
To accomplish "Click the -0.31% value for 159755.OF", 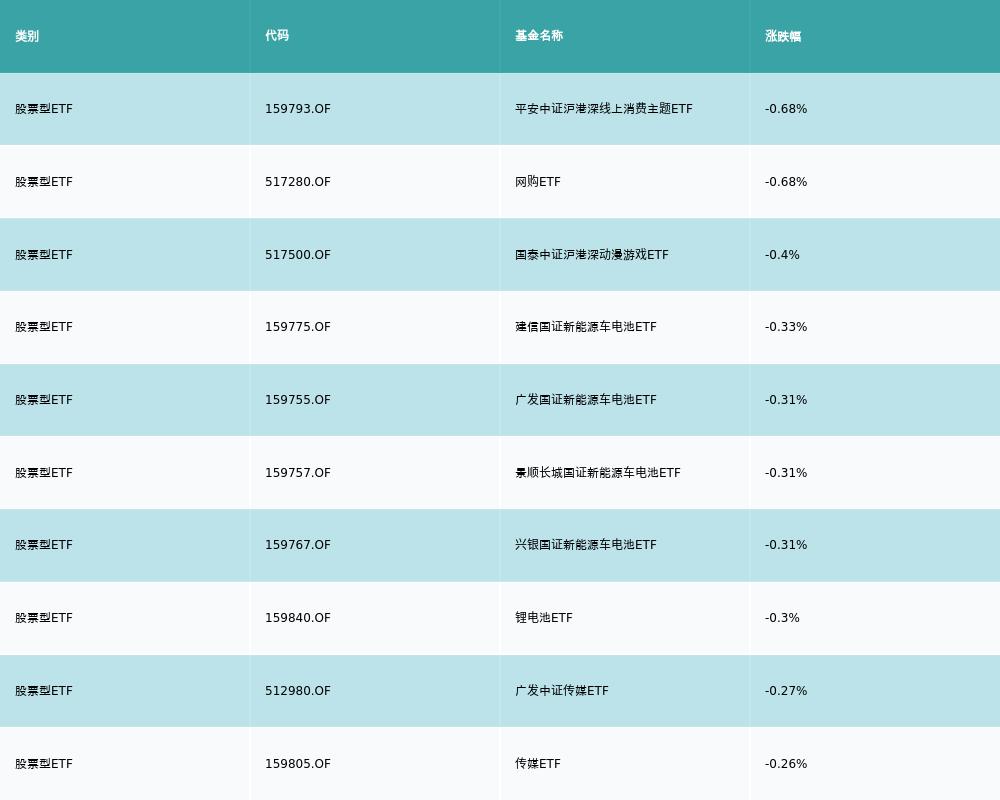I will point(786,400).
